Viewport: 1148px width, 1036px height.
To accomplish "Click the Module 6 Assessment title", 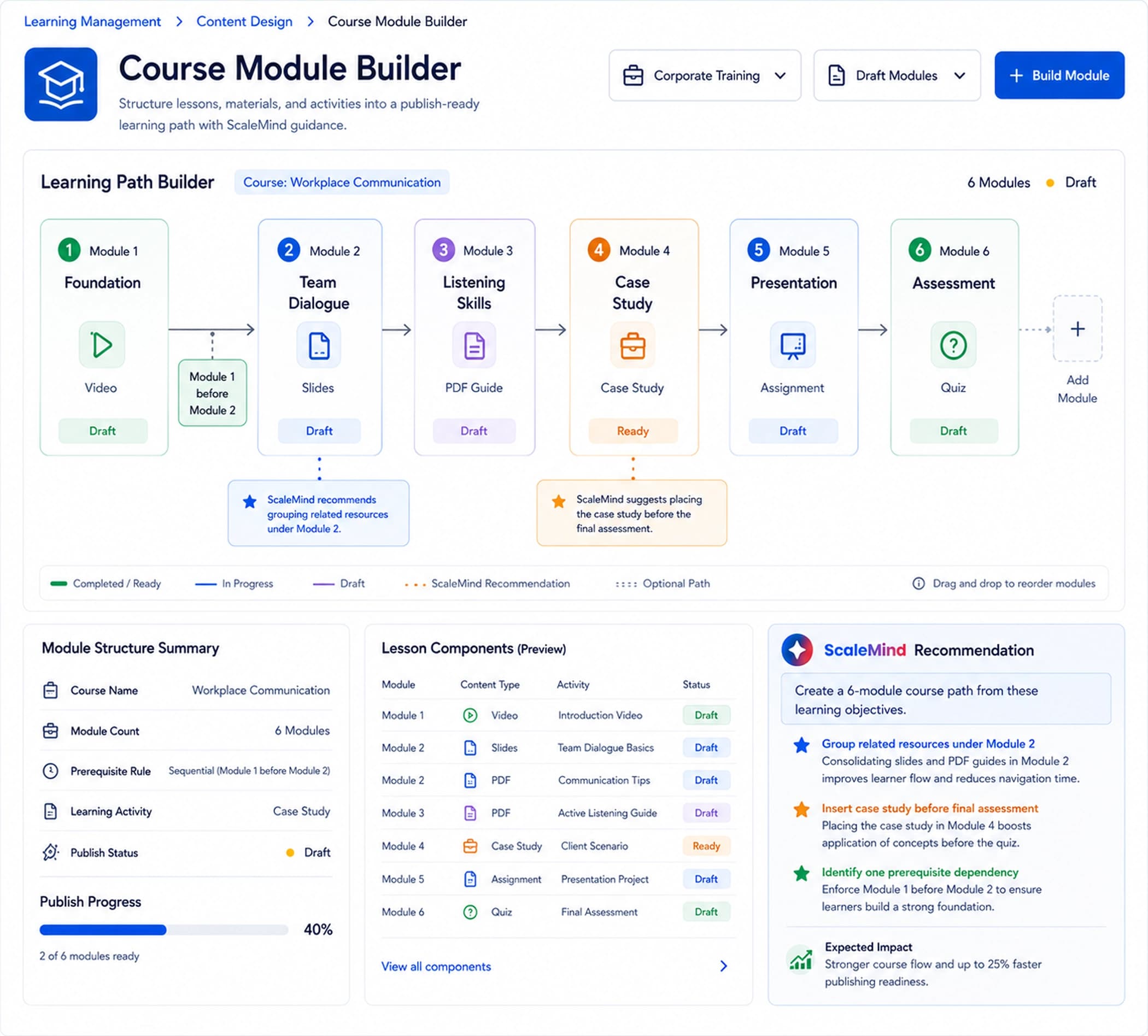I will click(x=954, y=283).
